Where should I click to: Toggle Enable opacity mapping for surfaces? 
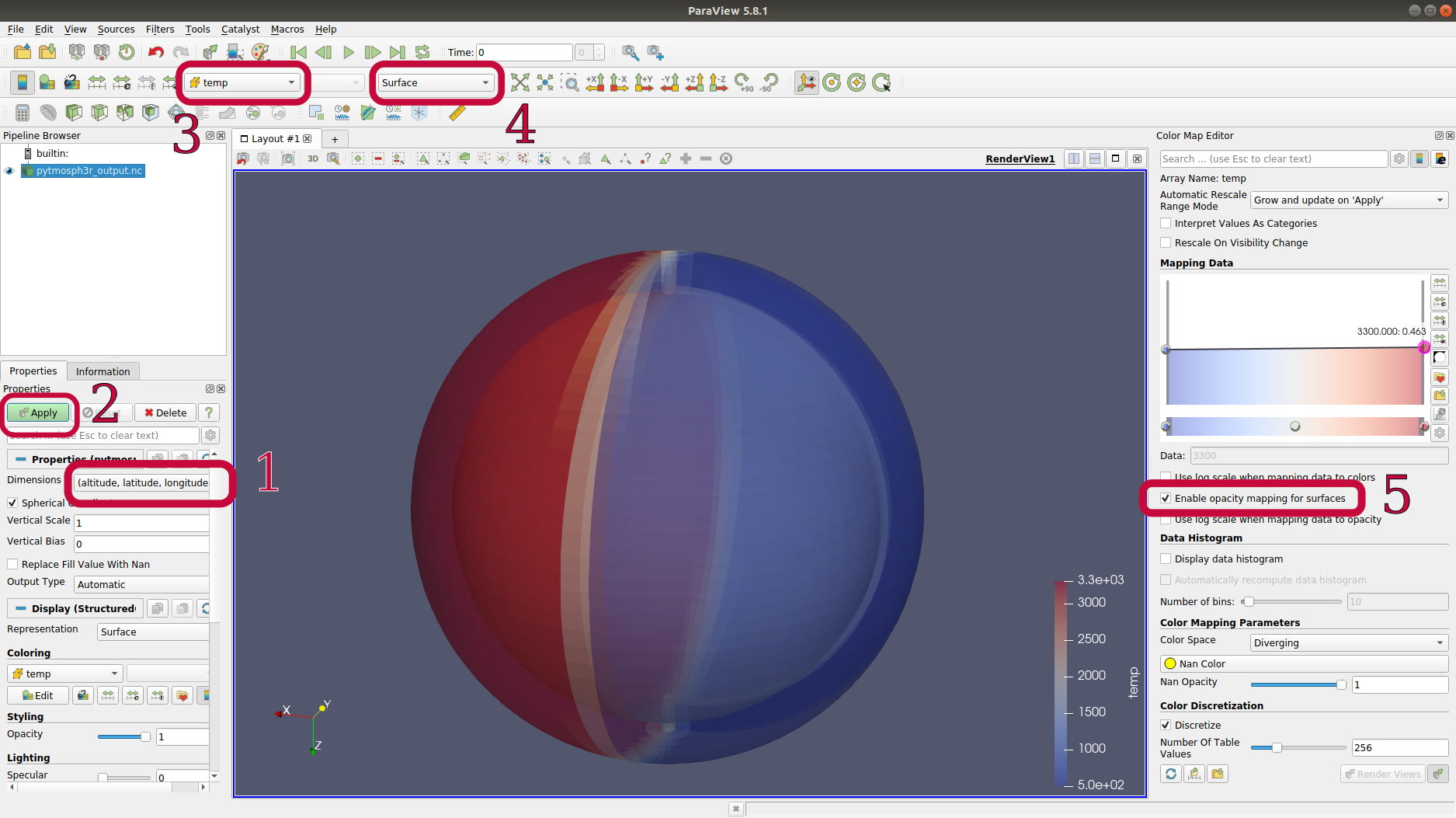point(1166,498)
